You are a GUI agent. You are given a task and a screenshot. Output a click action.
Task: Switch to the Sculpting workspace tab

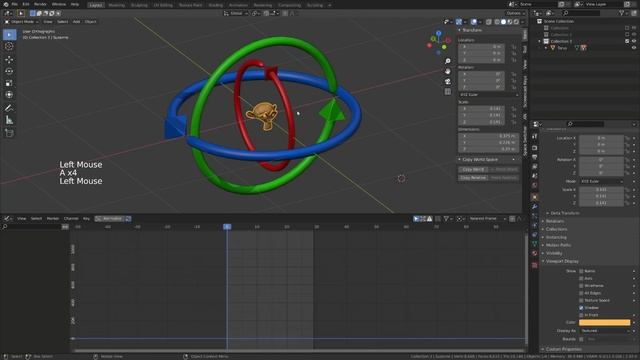point(139,5)
